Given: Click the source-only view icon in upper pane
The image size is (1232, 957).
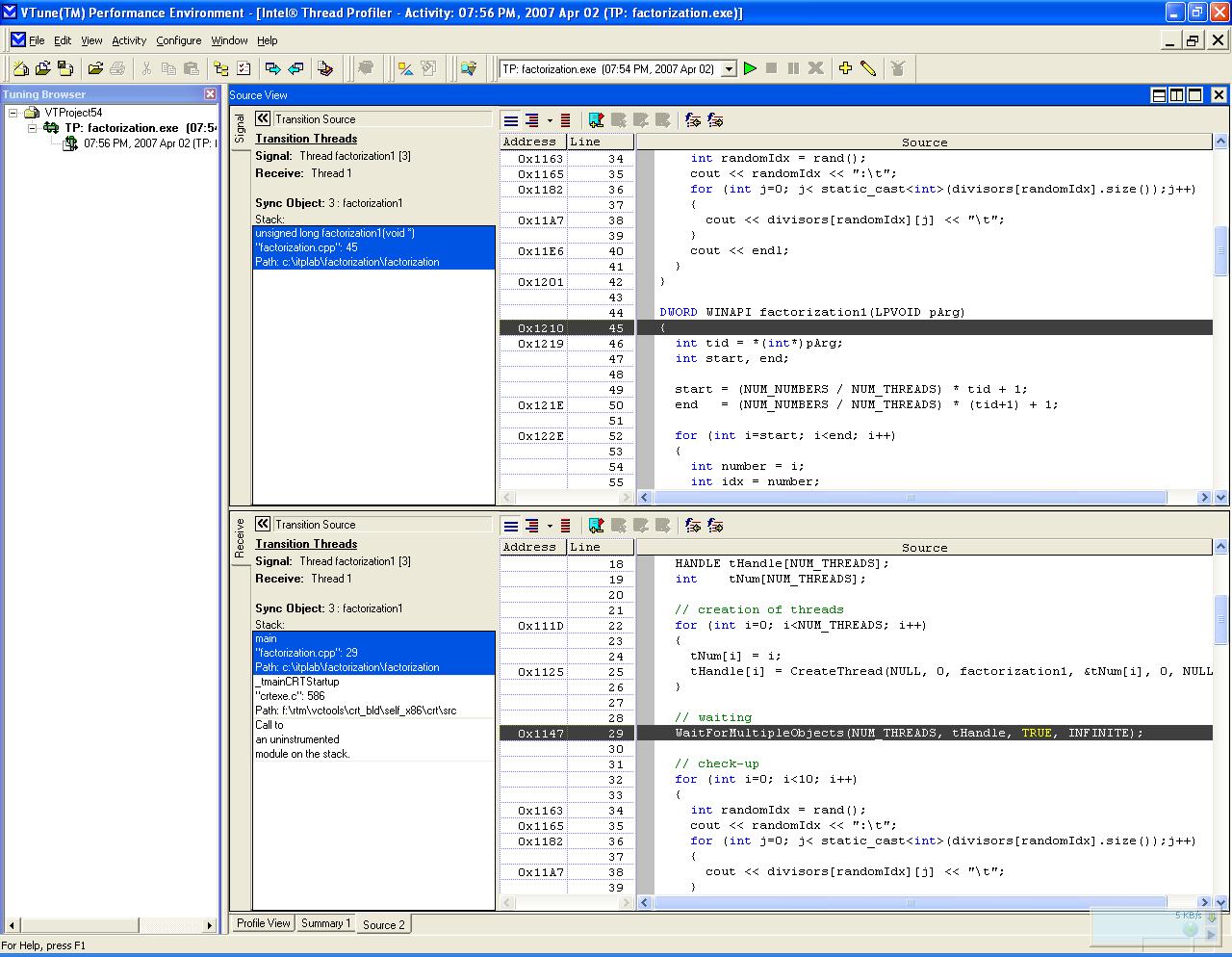Looking at the screenshot, I should [511, 120].
